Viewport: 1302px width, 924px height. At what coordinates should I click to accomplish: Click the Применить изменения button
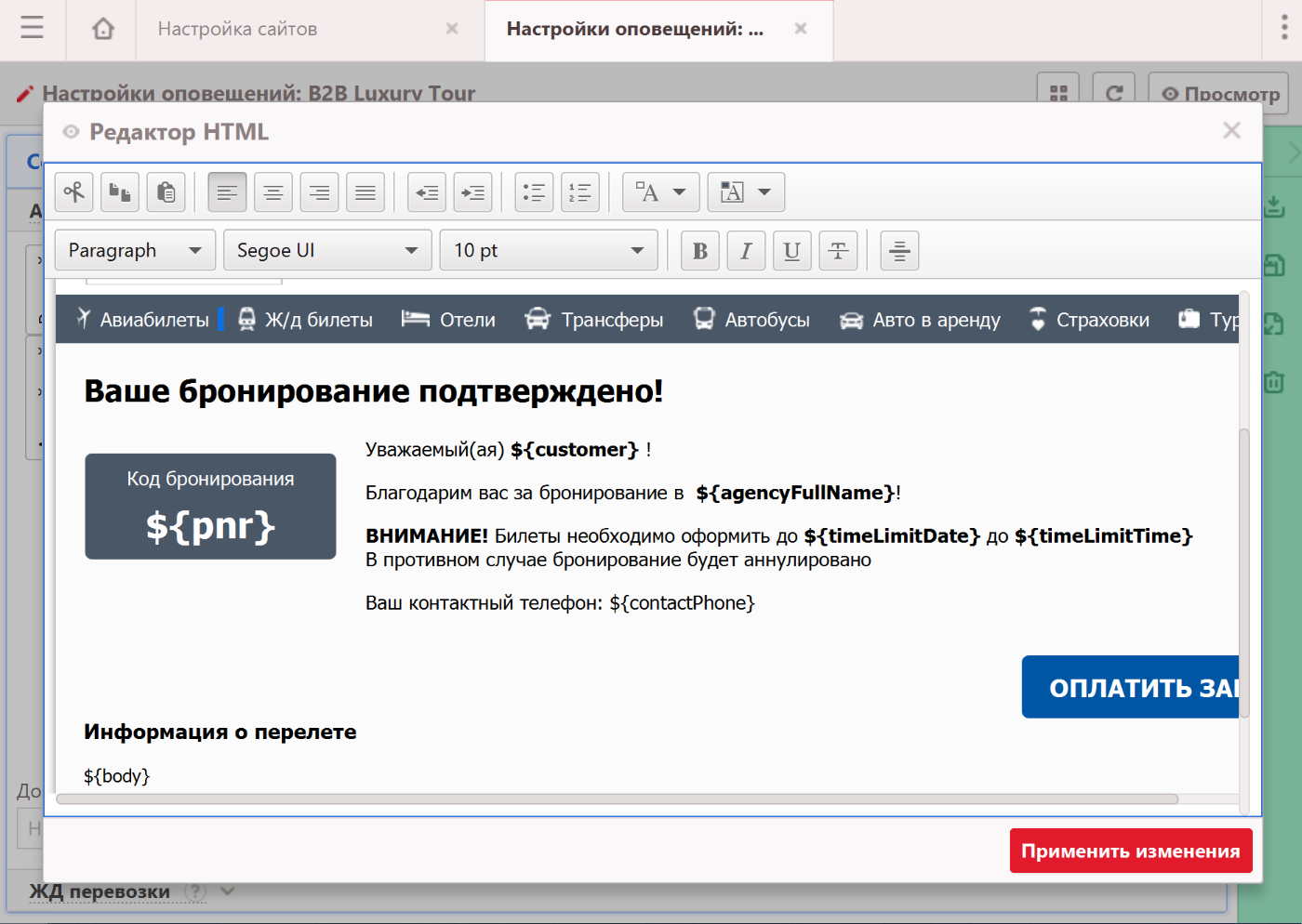pyautogui.click(x=1130, y=851)
